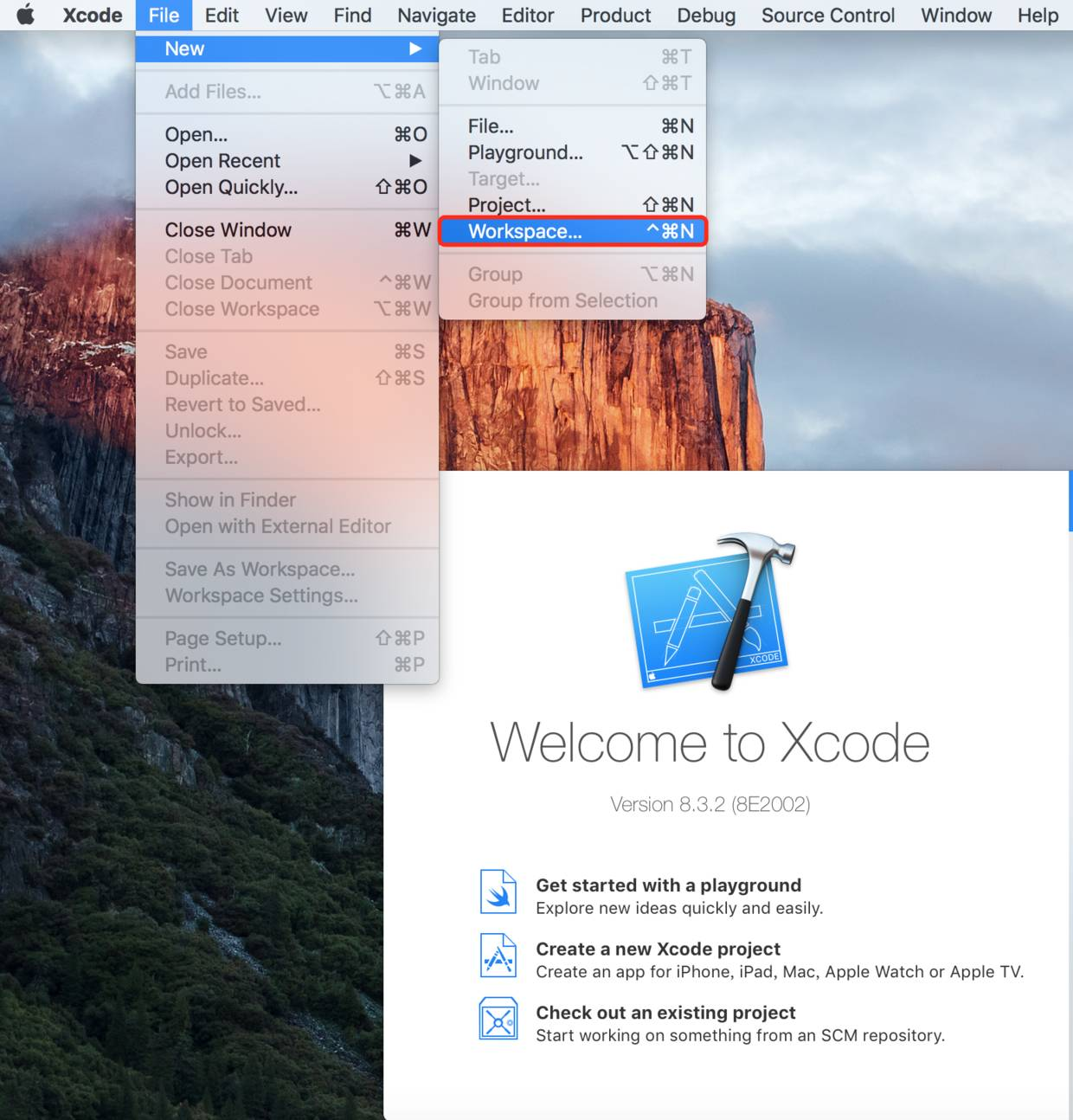Click the Welcome to Xcode heading
Image resolution: width=1073 pixels, height=1120 pixels.
coord(710,743)
